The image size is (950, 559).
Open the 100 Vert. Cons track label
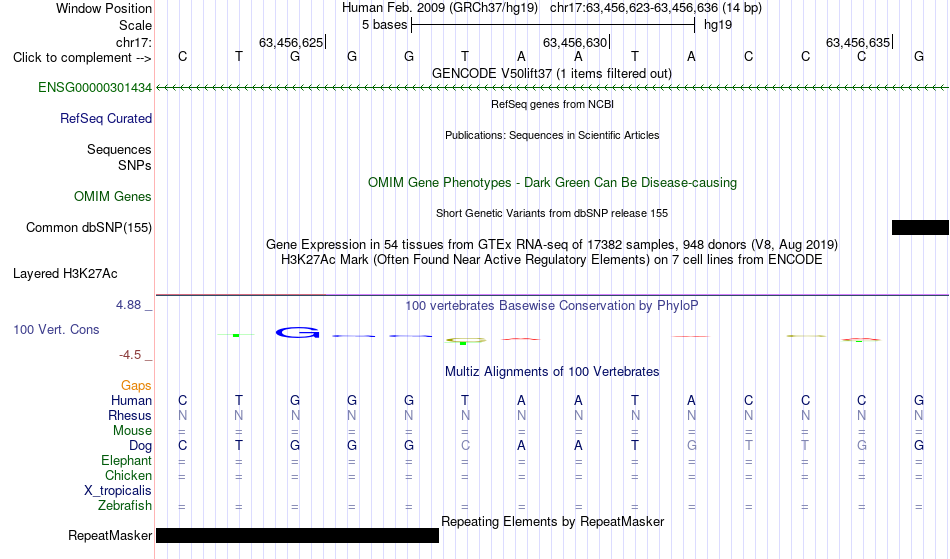pyautogui.click(x=56, y=330)
